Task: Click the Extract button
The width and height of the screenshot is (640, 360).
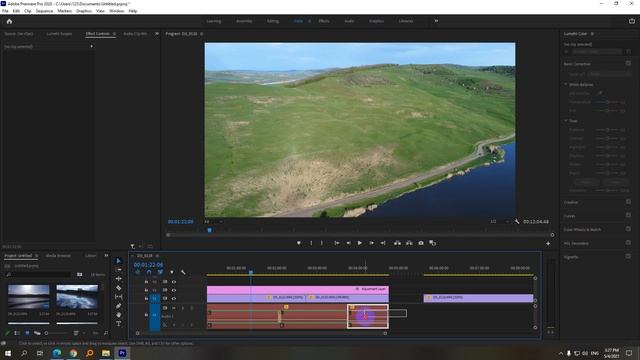Action: (409, 243)
